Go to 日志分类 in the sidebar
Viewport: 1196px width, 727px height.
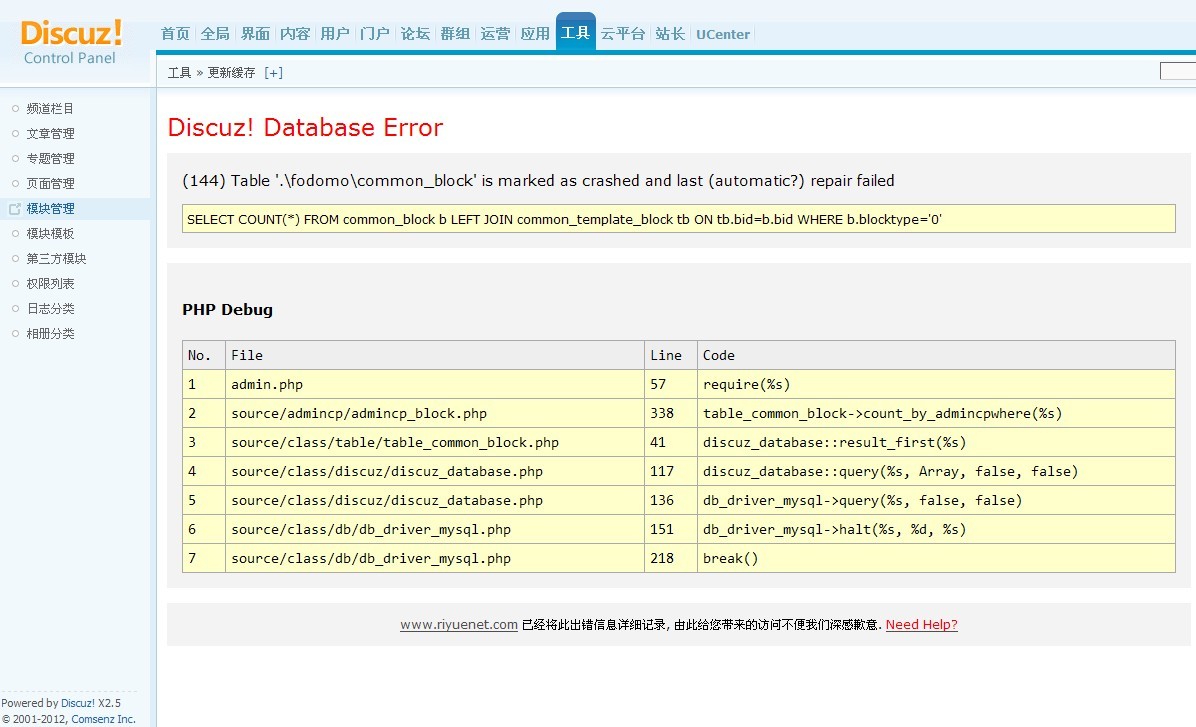50,309
